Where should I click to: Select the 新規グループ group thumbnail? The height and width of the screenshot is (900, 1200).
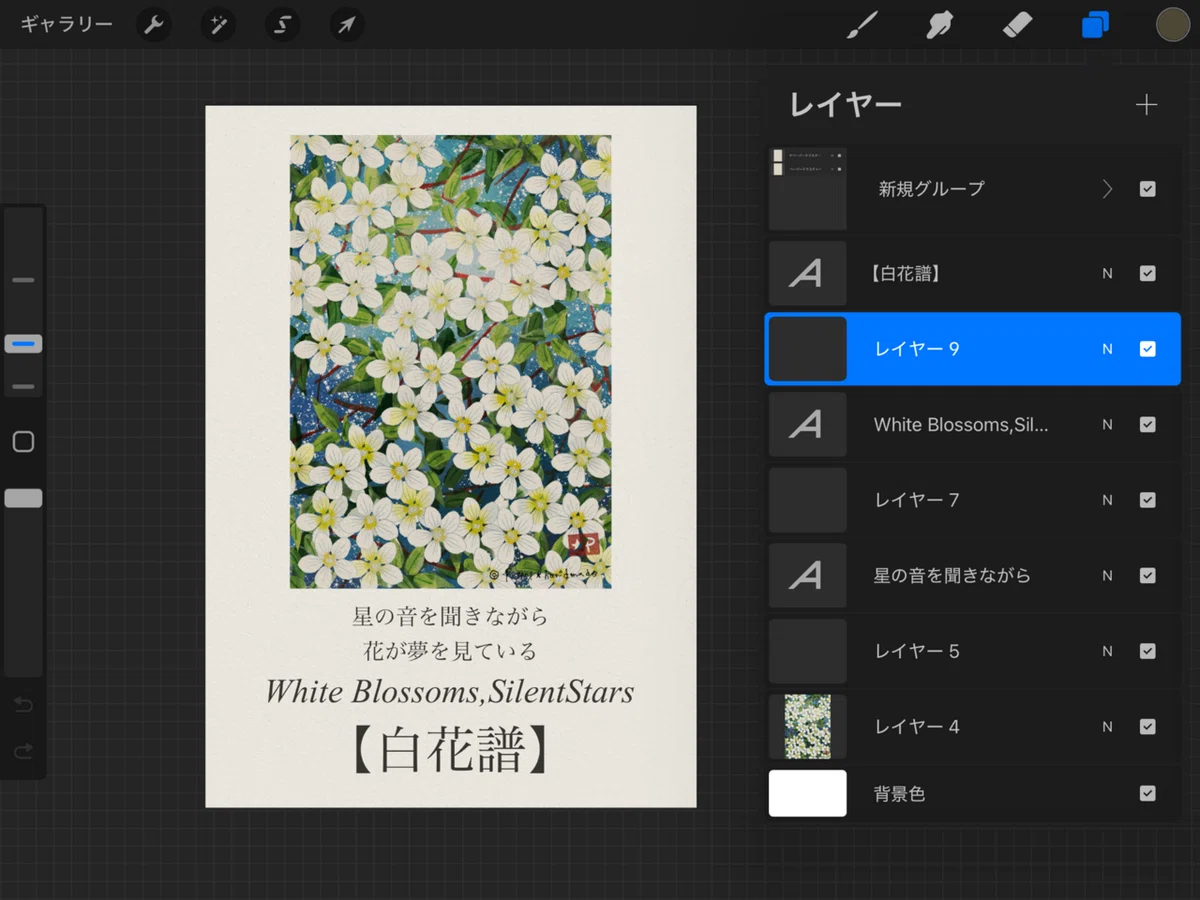pos(808,189)
